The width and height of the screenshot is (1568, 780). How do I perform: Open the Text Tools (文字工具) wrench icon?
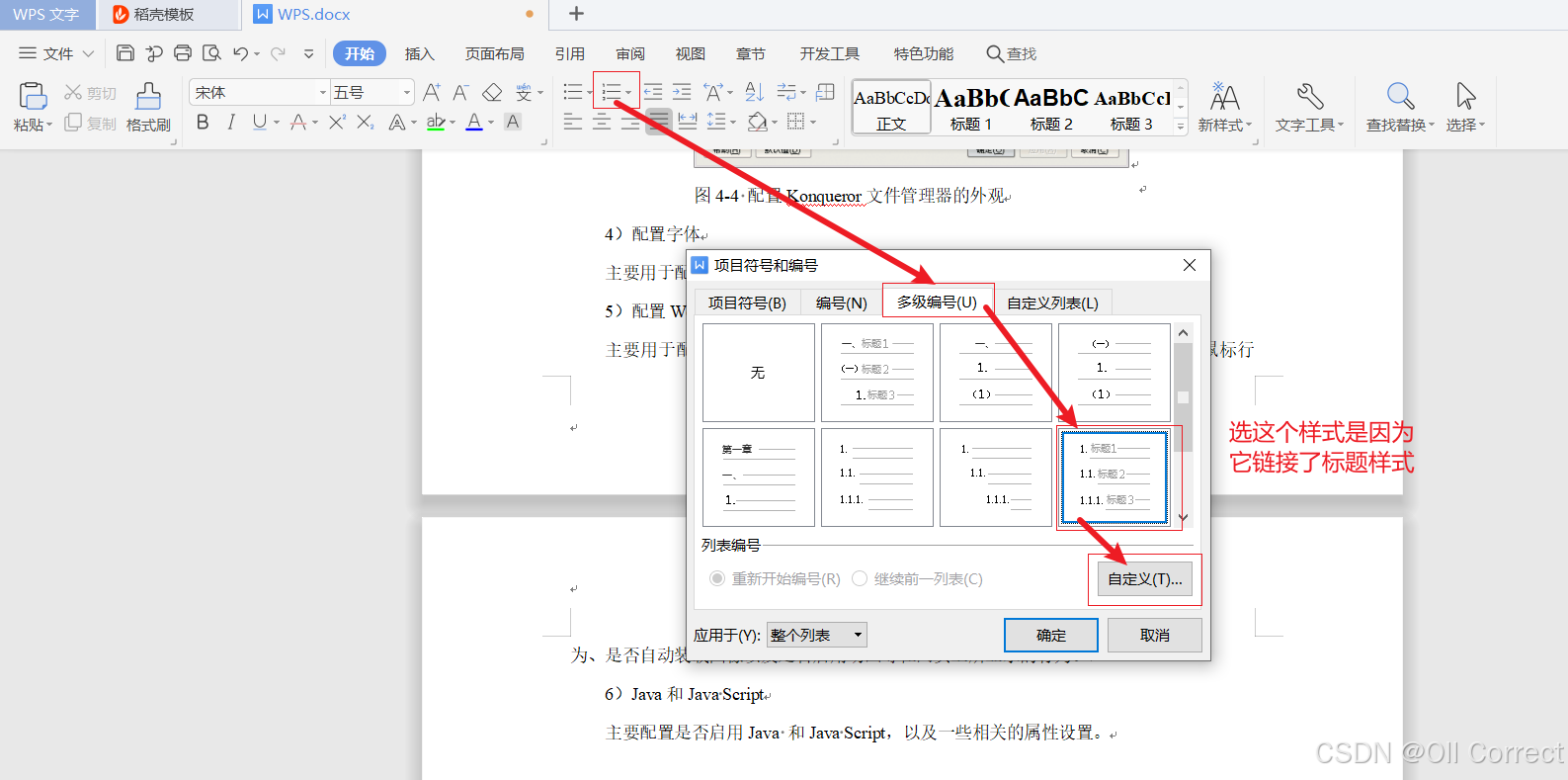pos(1310,96)
